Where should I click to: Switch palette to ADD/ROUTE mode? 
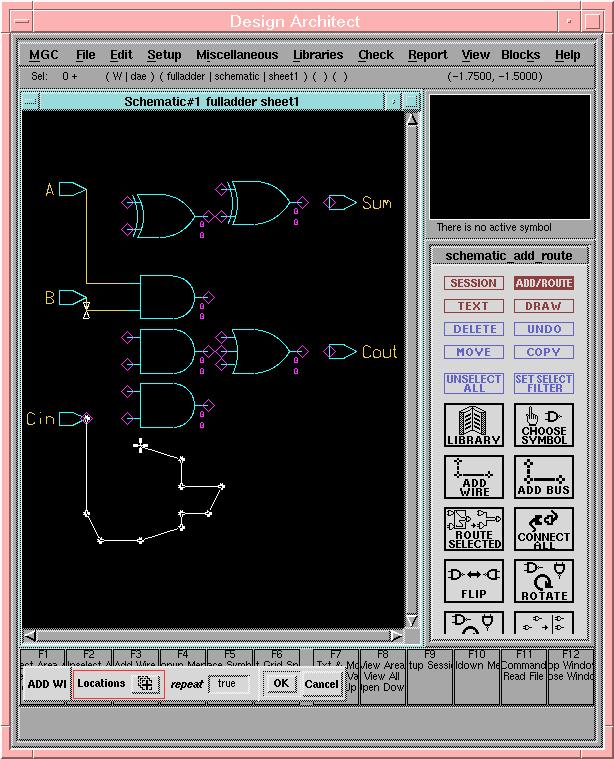coord(544,283)
